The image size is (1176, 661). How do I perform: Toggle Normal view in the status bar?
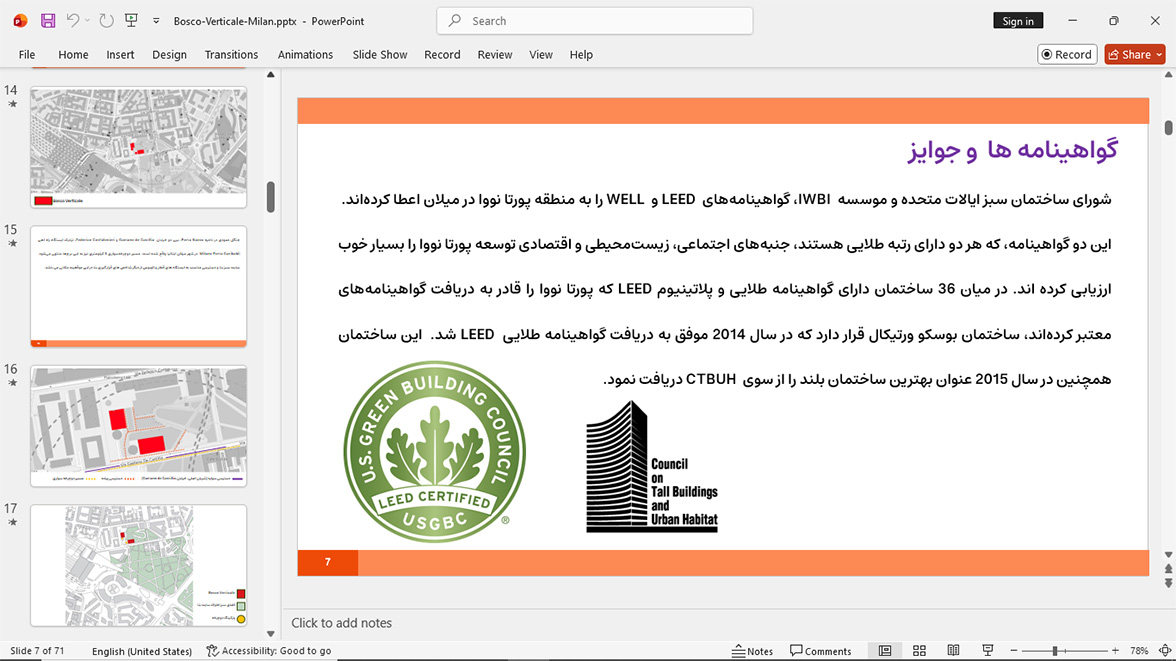(x=885, y=650)
